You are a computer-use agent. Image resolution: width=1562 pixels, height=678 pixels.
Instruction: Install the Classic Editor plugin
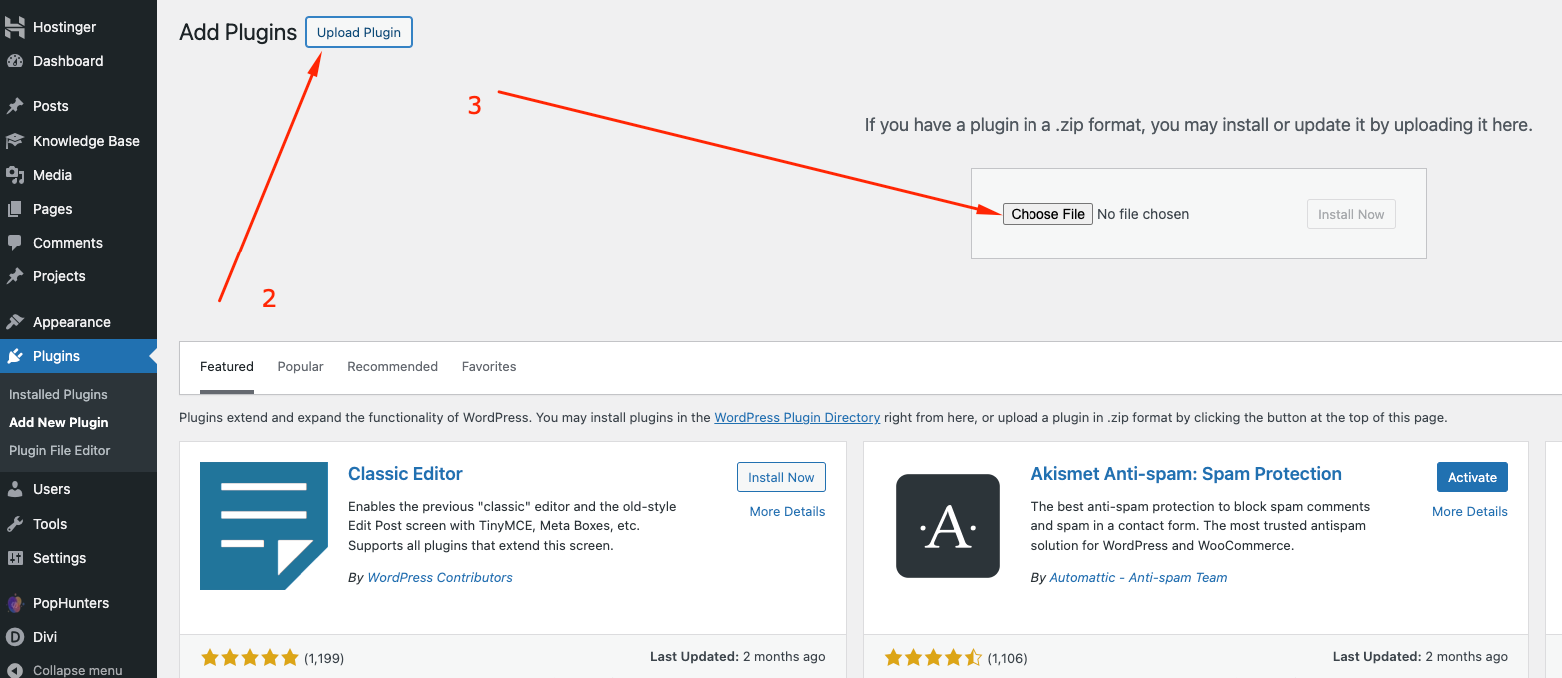(781, 478)
